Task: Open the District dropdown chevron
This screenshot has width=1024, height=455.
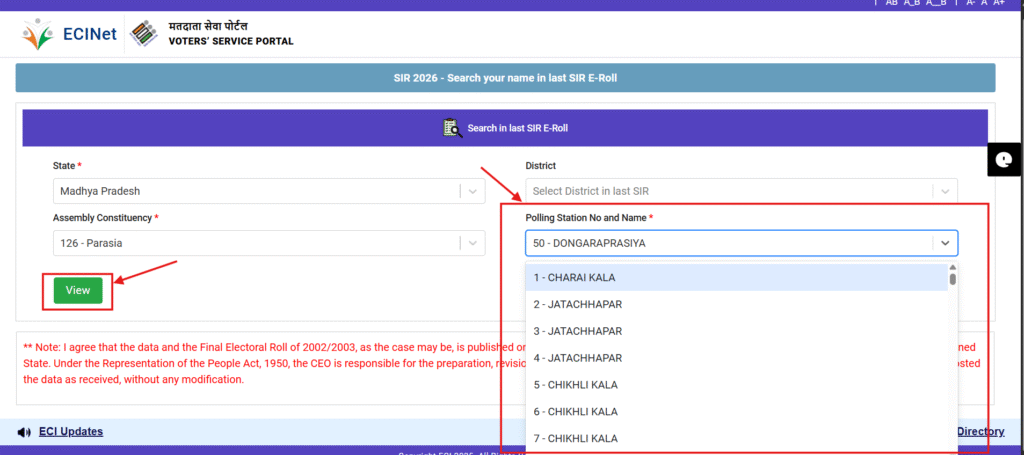Action: tap(943, 191)
